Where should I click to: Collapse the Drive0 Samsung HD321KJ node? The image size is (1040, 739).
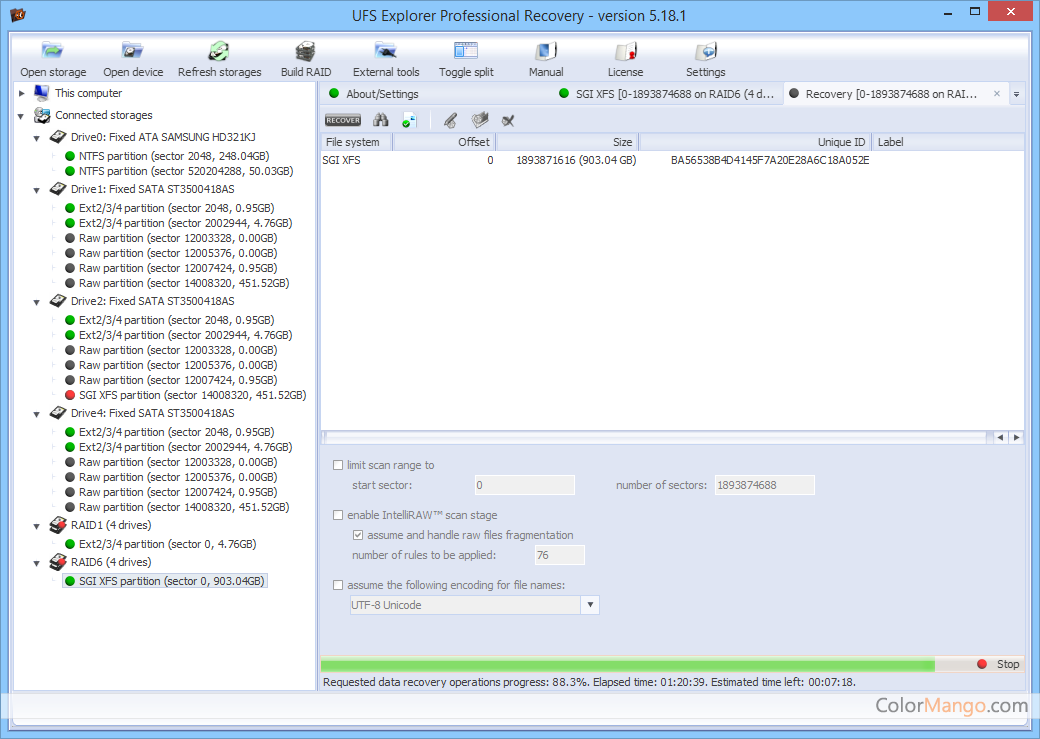(36, 138)
